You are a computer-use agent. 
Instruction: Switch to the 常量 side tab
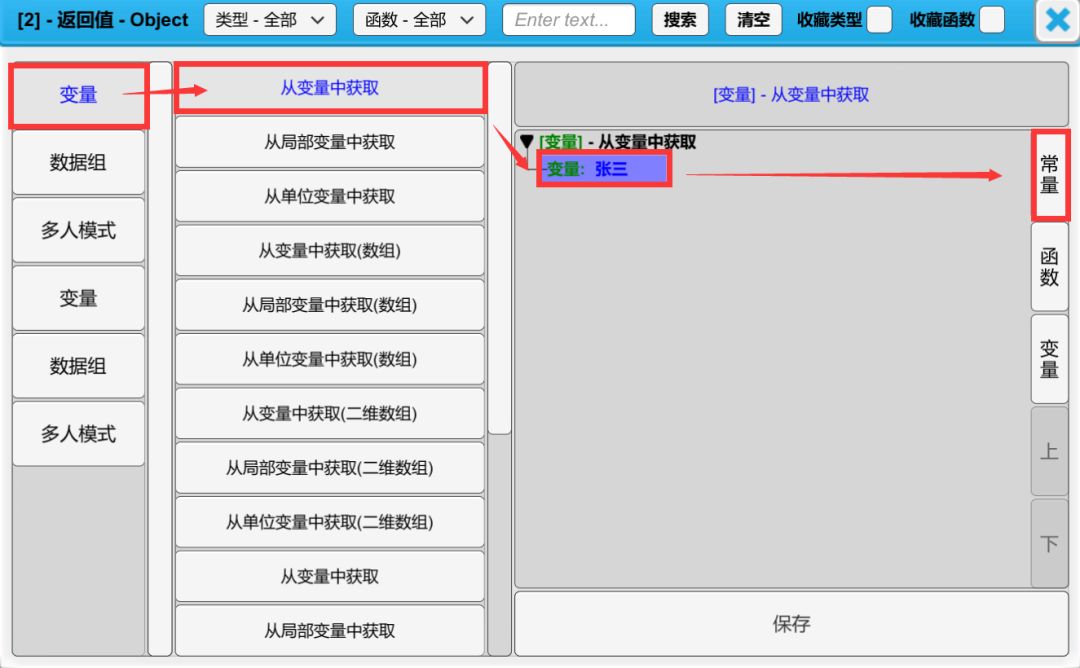1049,174
